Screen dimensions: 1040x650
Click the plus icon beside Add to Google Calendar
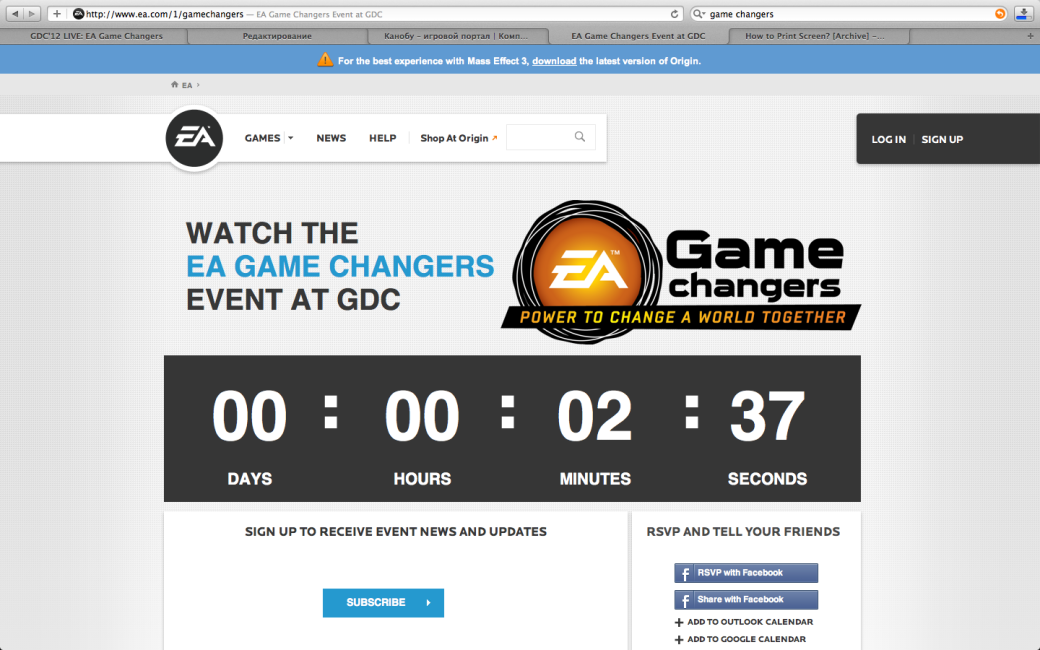[679, 639]
